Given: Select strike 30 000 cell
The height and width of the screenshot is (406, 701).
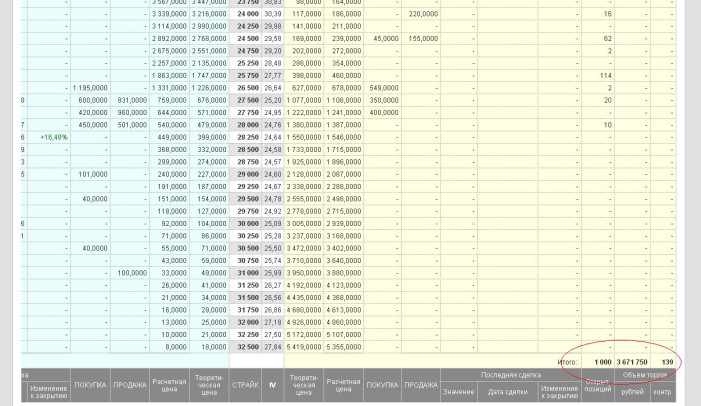Looking at the screenshot, I should [x=245, y=224].
